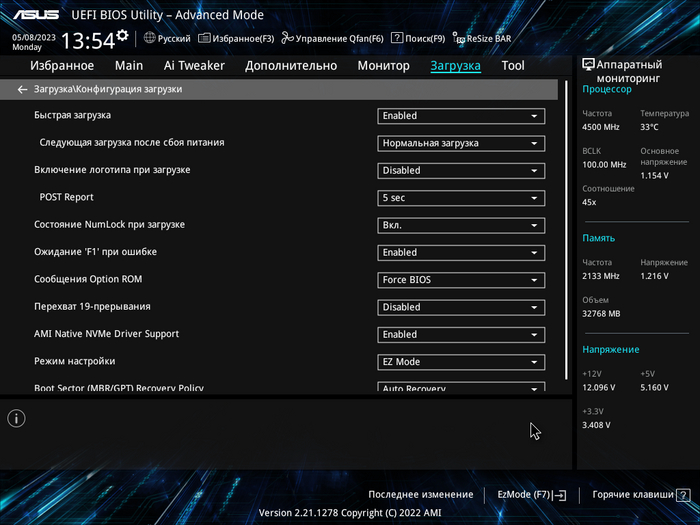Open ReSize BAR settings icon

(459, 38)
